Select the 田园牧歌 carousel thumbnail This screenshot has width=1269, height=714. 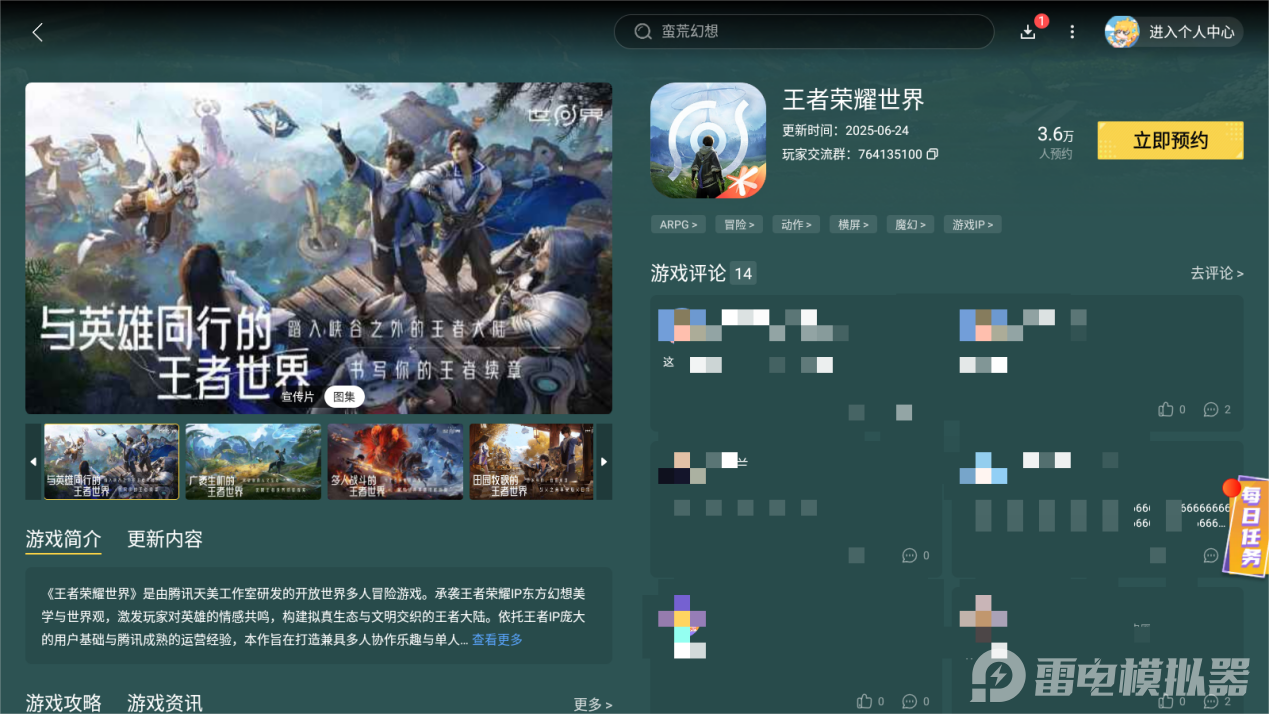532,461
